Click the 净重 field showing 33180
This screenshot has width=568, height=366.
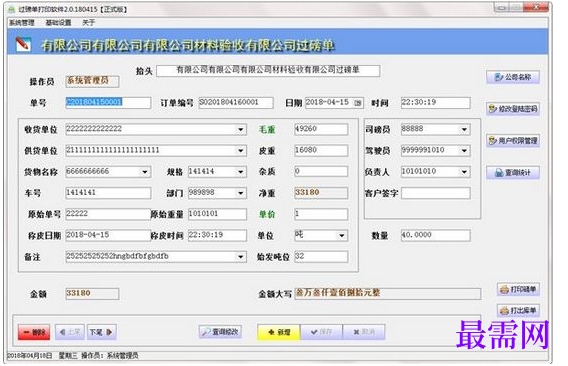coord(321,193)
